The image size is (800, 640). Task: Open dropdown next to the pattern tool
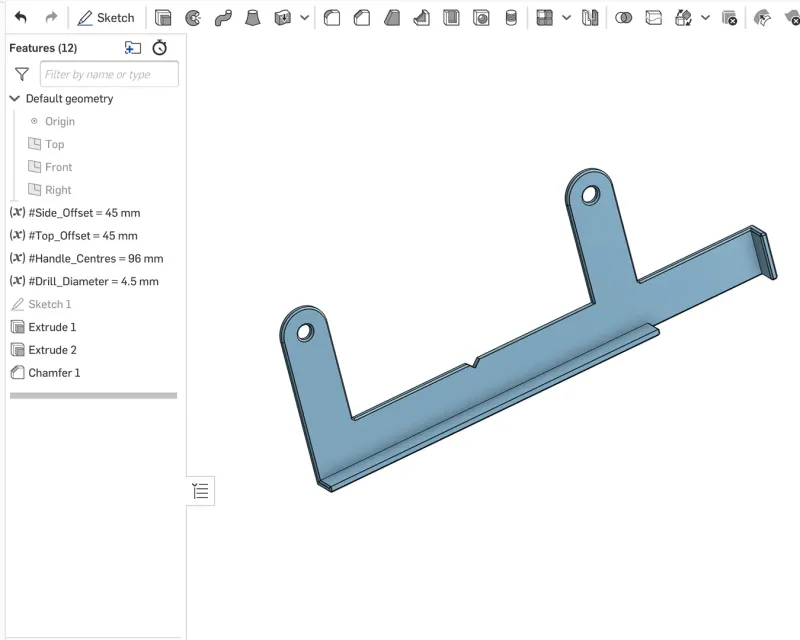point(567,18)
